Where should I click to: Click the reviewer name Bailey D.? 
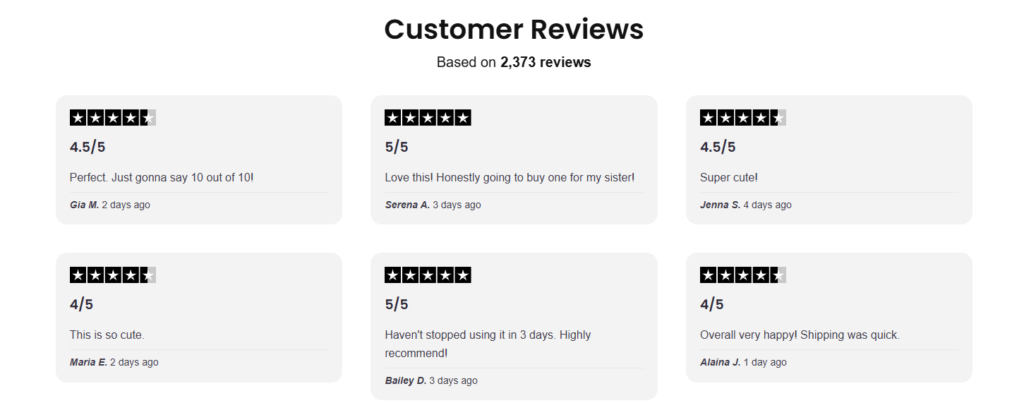pos(407,380)
